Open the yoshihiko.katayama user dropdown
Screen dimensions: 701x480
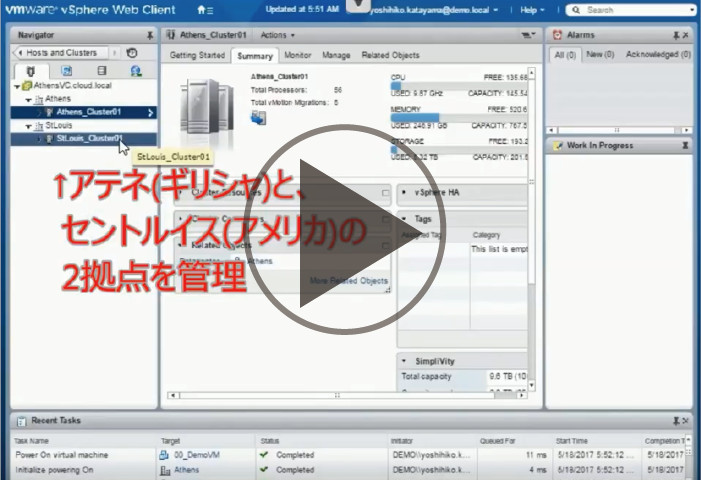(433, 10)
